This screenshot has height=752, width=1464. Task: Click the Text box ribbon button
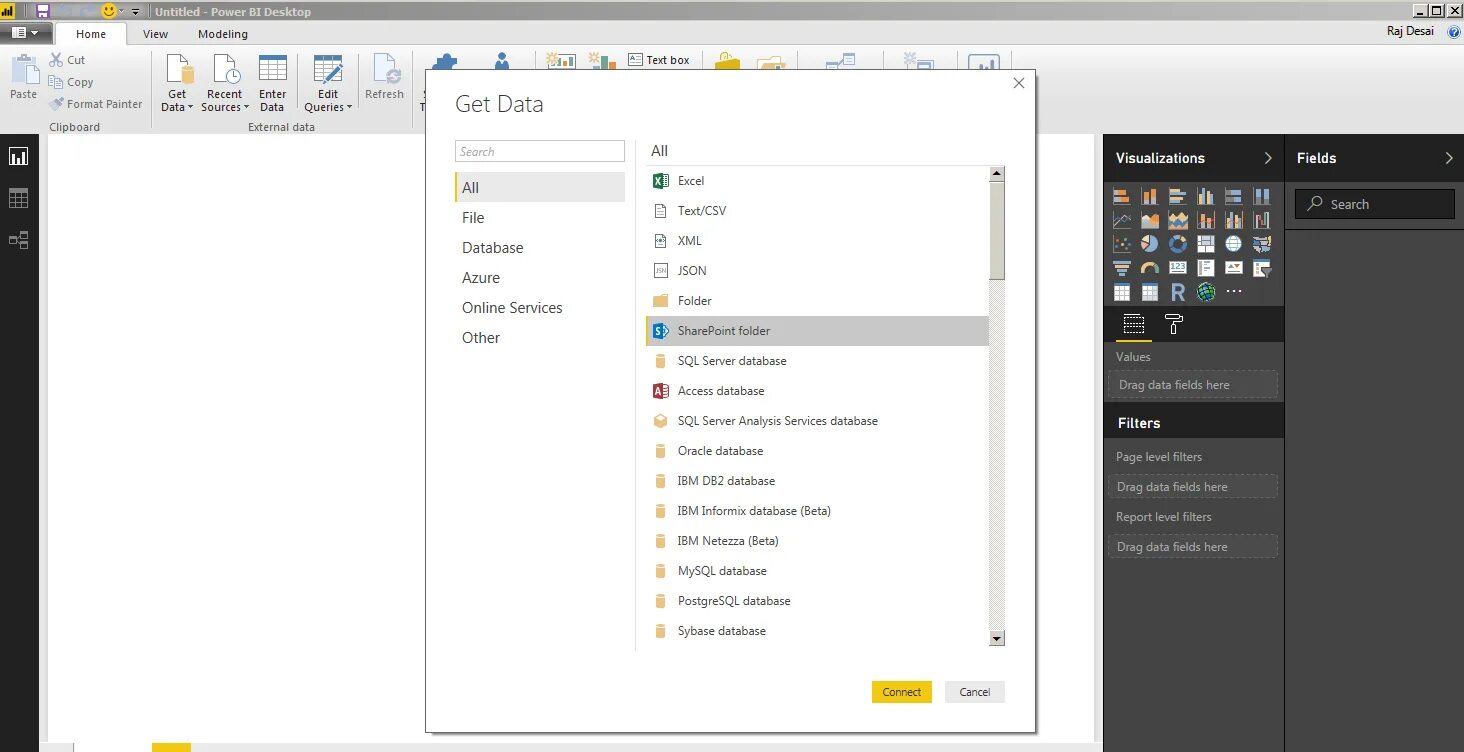659,60
